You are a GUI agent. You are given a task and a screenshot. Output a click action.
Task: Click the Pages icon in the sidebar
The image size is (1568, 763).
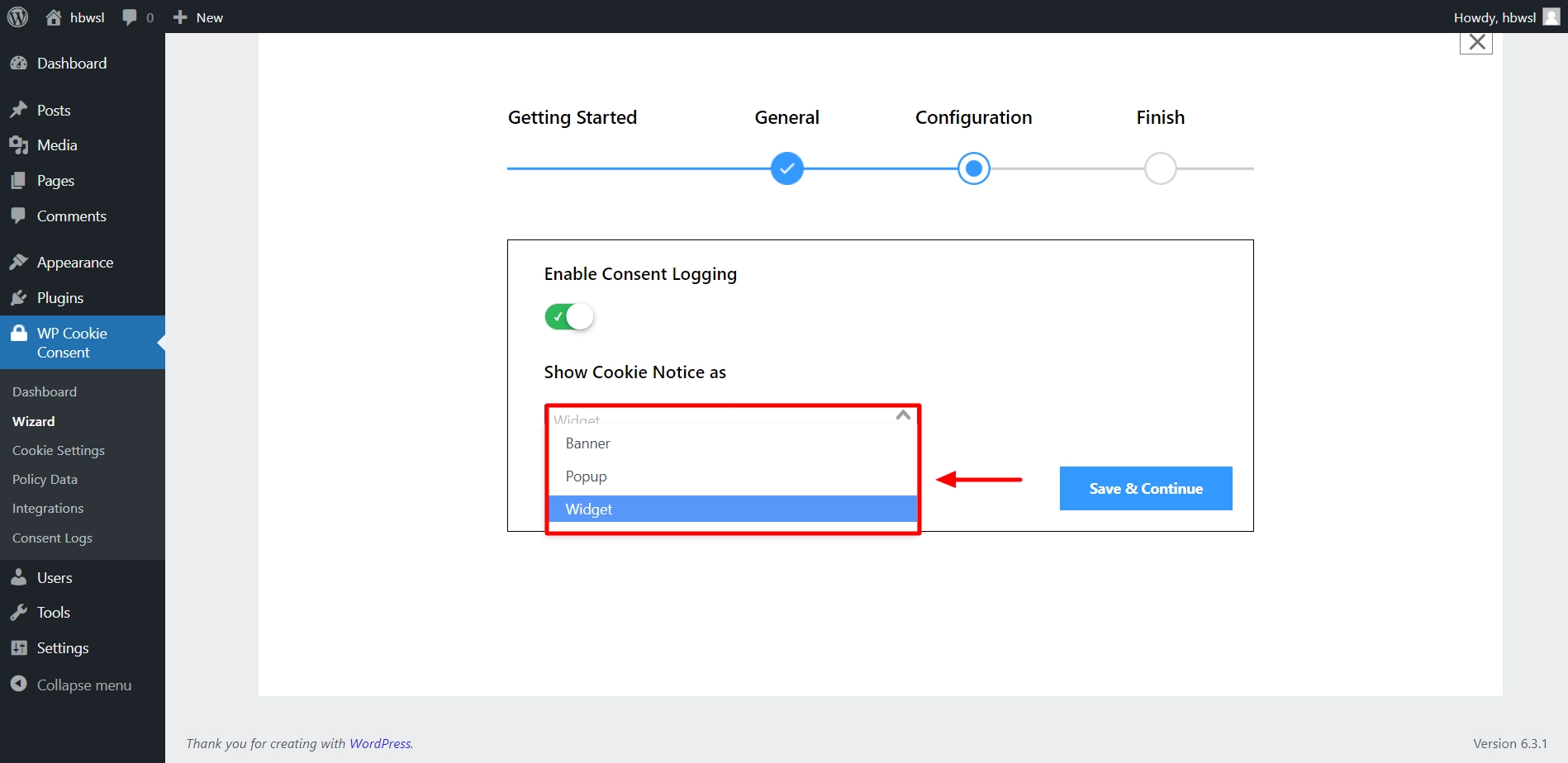[20, 180]
